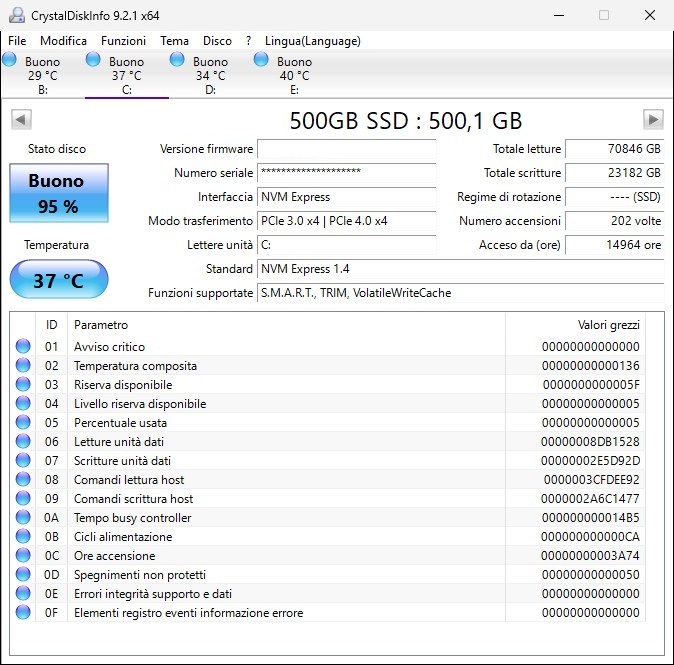Viewport: 674px width, 665px height.
Task: Click raw value 0000002A6C1477
Action: coord(590,498)
